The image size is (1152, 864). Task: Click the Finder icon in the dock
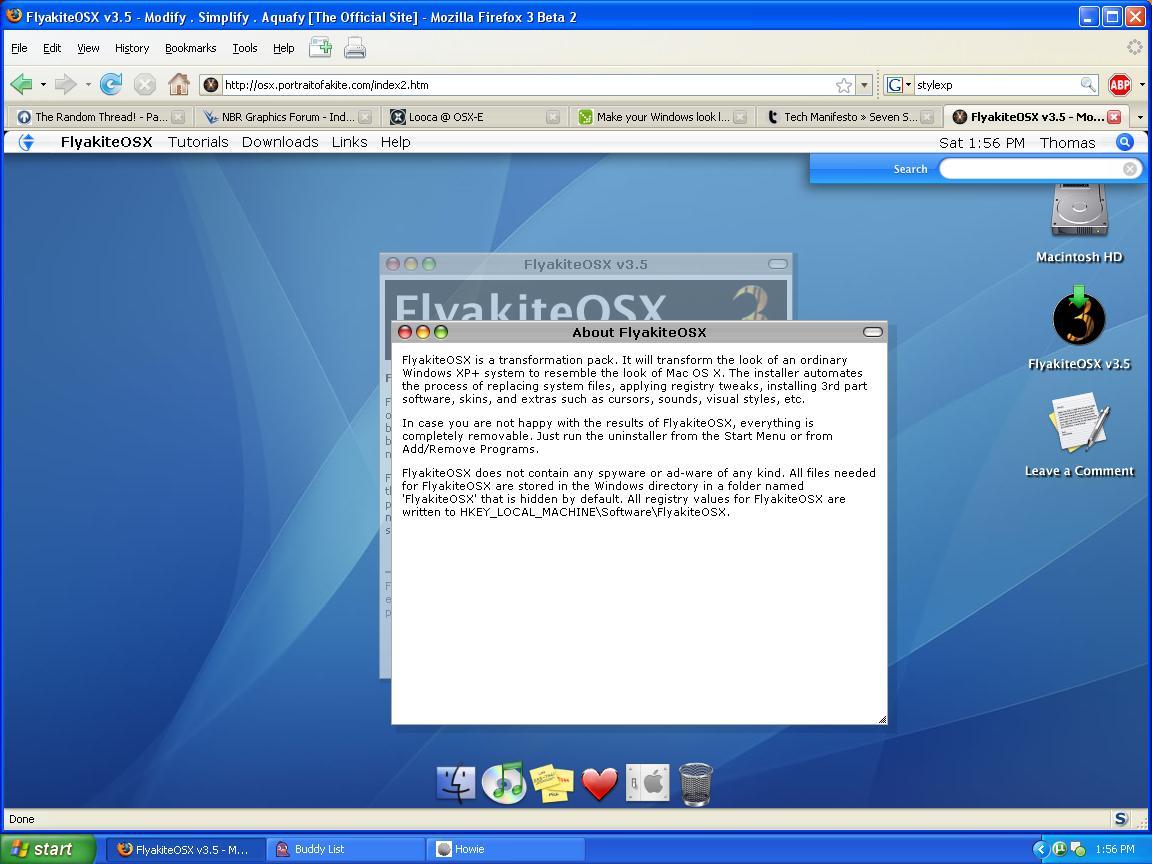pos(456,783)
